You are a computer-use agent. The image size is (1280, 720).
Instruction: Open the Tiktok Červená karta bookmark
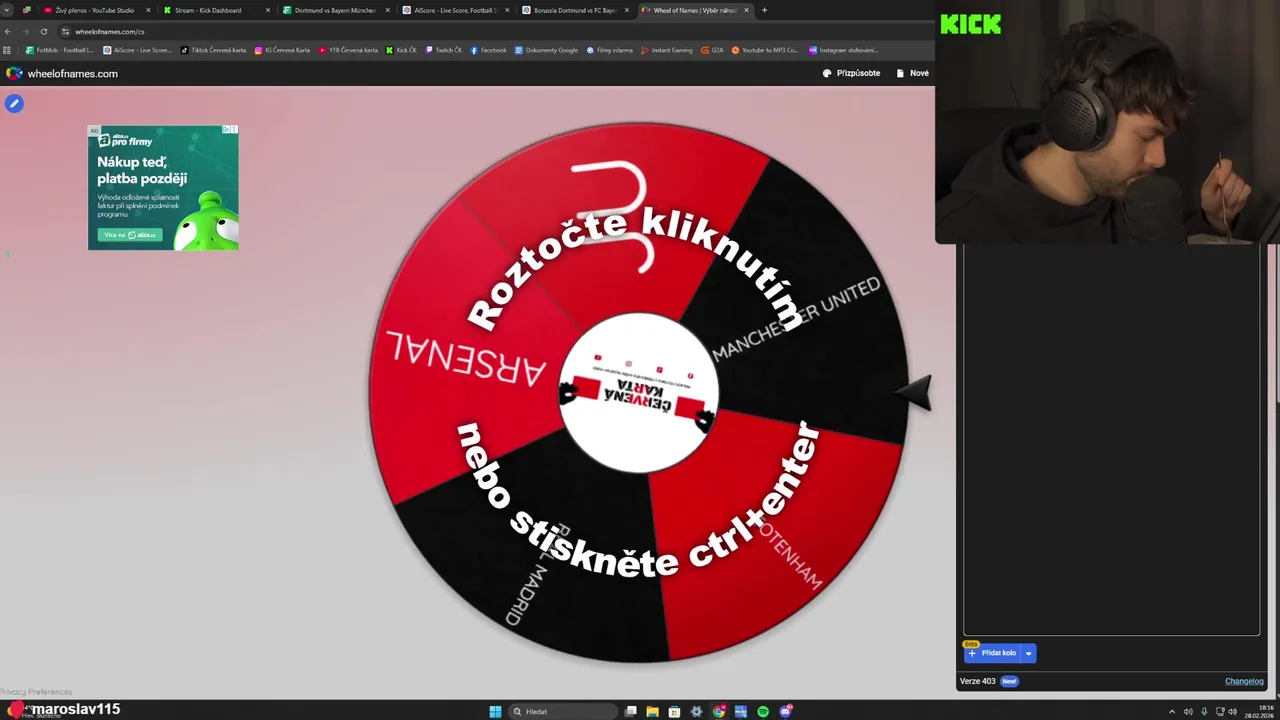tap(213, 50)
